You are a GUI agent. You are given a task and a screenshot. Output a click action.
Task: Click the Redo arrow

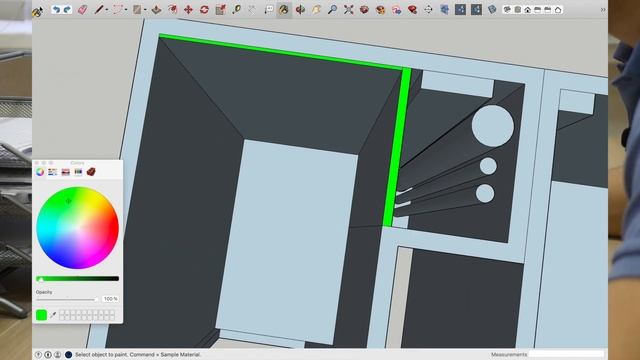point(67,9)
